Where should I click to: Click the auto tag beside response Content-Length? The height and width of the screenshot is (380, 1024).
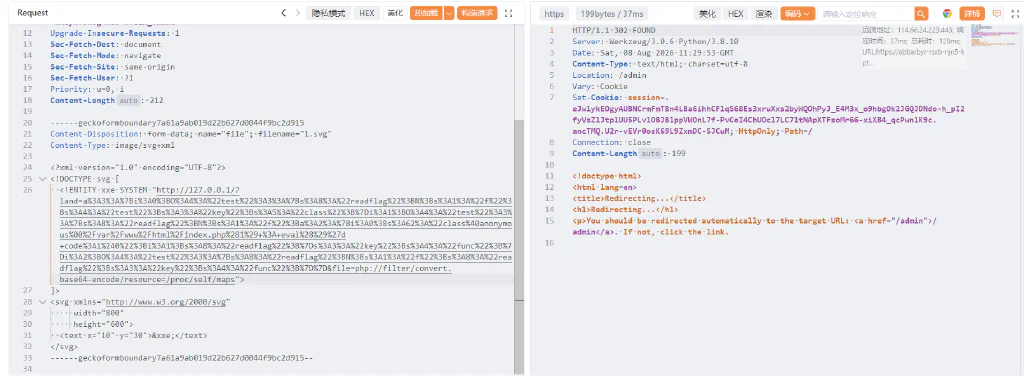(x=649, y=153)
